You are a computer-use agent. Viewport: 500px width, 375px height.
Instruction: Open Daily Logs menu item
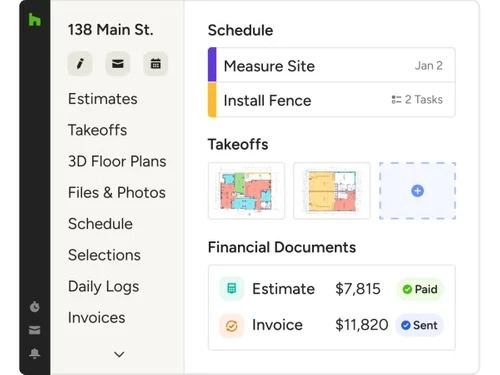tap(103, 287)
